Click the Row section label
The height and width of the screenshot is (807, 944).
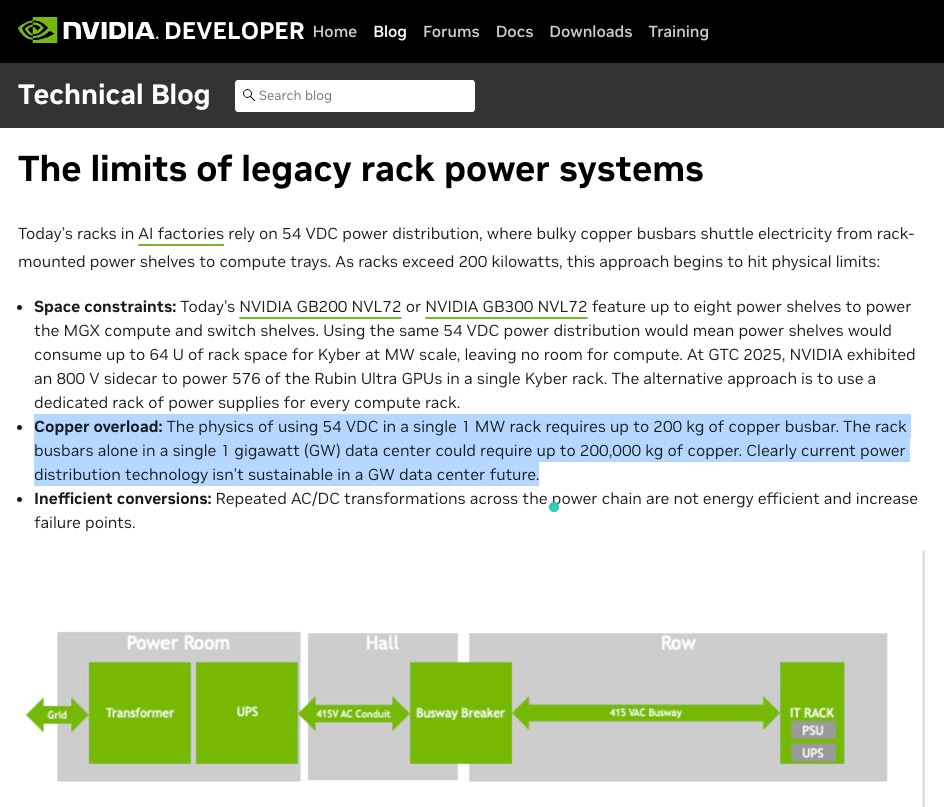[678, 643]
